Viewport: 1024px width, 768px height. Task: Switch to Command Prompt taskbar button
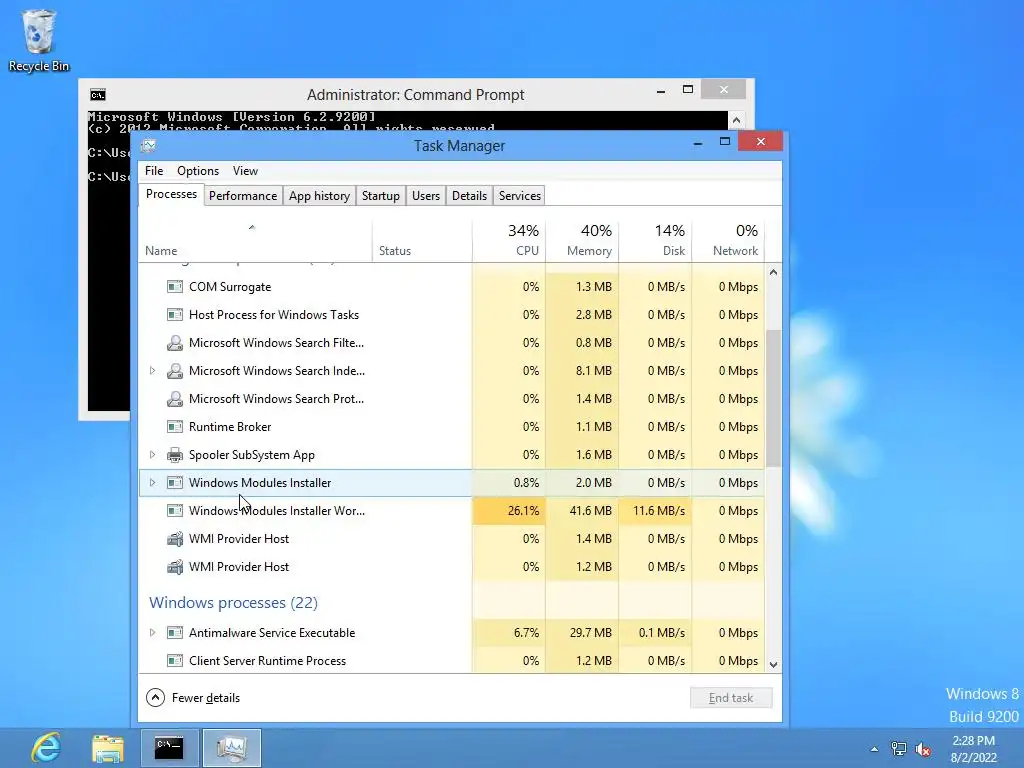[168, 748]
